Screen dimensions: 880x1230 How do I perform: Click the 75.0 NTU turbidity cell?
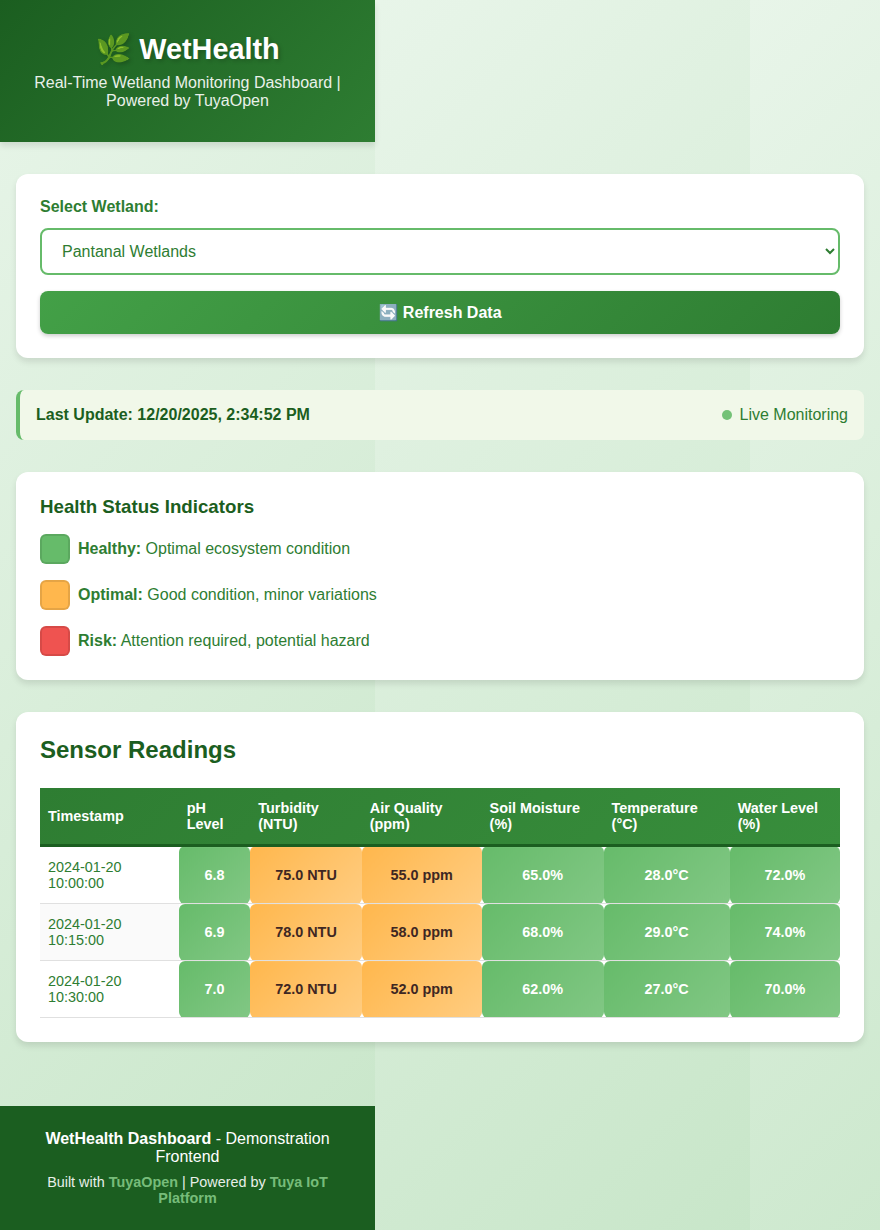pos(306,875)
